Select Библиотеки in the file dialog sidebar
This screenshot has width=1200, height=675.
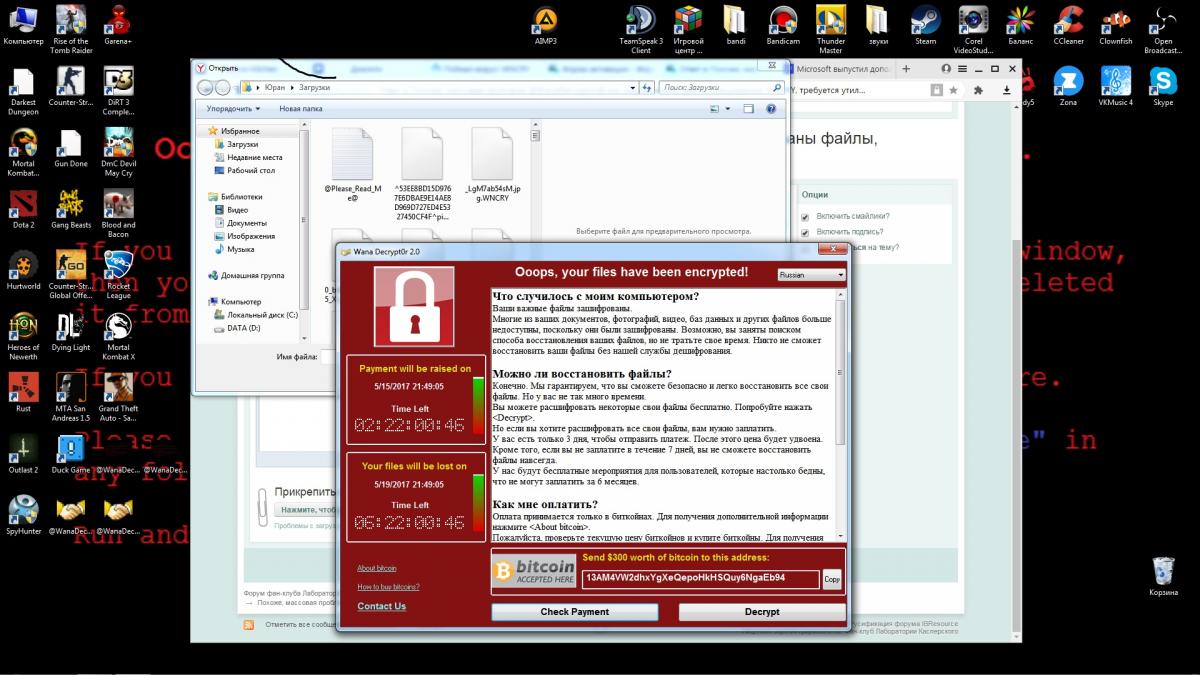235,197
